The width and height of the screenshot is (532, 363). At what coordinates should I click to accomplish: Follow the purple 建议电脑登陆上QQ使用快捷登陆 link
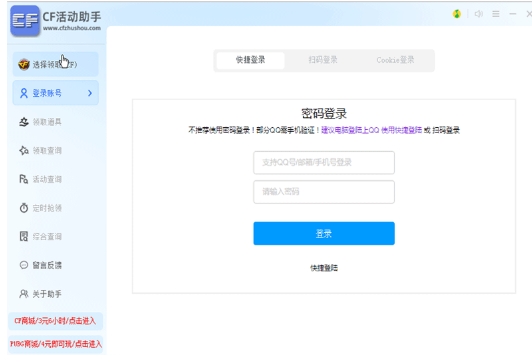click(372, 130)
